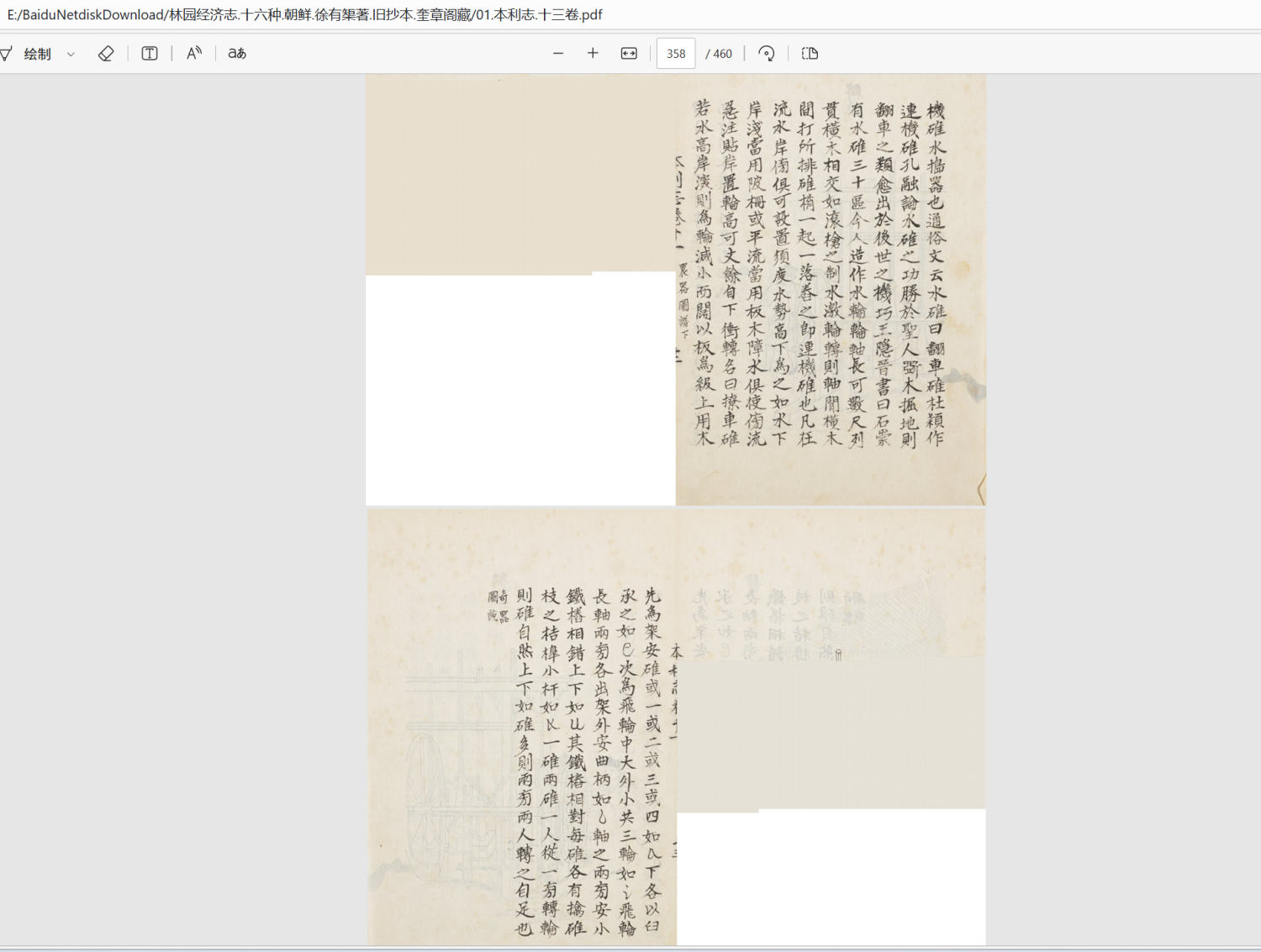1261x952 pixels.
Task: Toggle single page display mode
Action: pyautogui.click(x=809, y=53)
